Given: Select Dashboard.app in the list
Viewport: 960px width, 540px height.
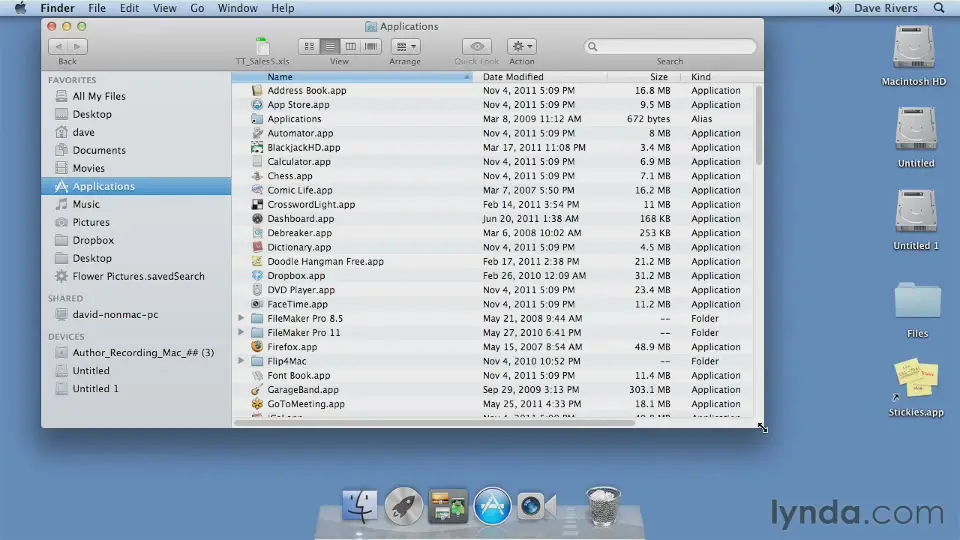Looking at the screenshot, I should click(x=301, y=219).
